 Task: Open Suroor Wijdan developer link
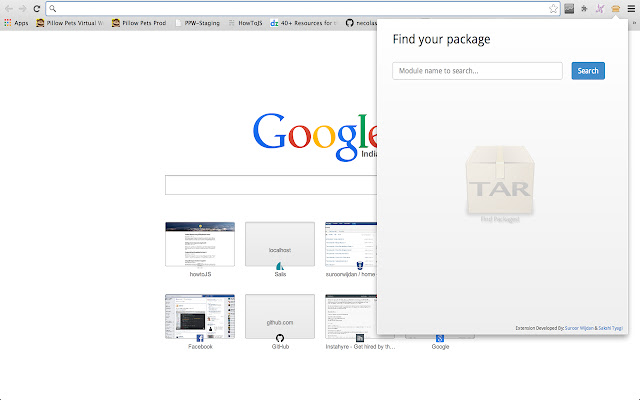coord(579,328)
